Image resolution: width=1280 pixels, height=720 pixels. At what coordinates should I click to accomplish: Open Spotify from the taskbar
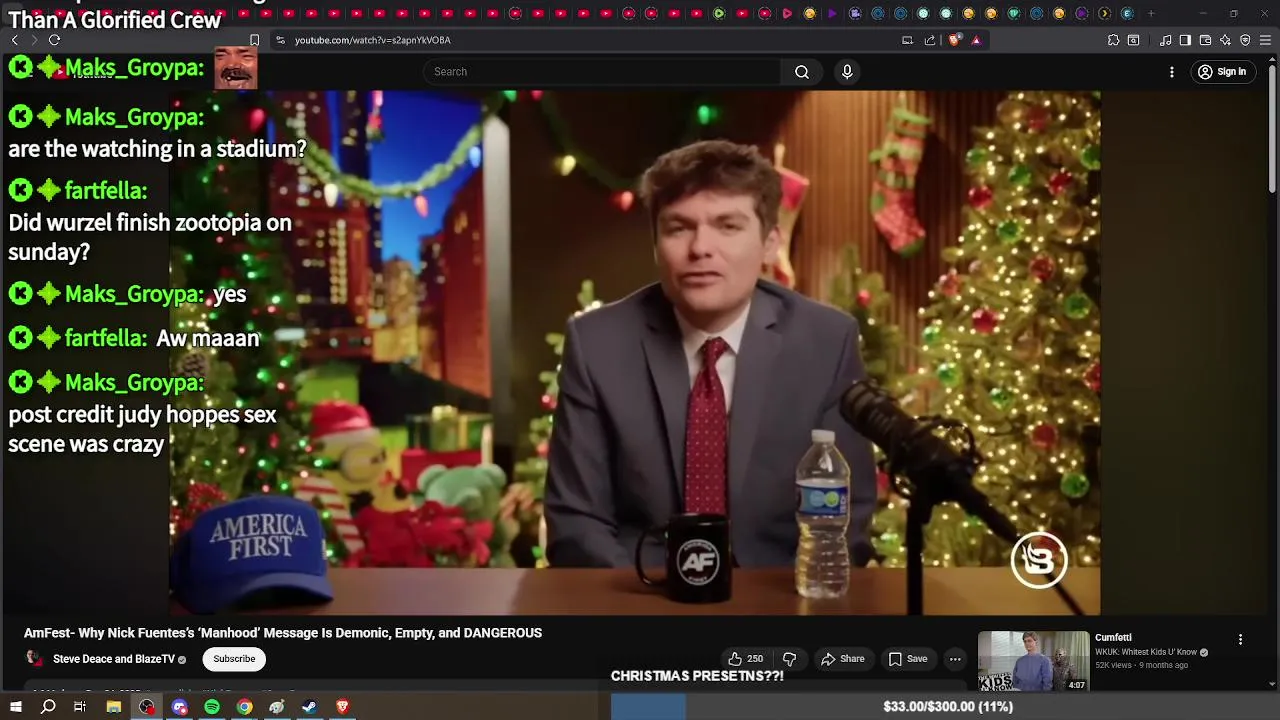[x=212, y=707]
